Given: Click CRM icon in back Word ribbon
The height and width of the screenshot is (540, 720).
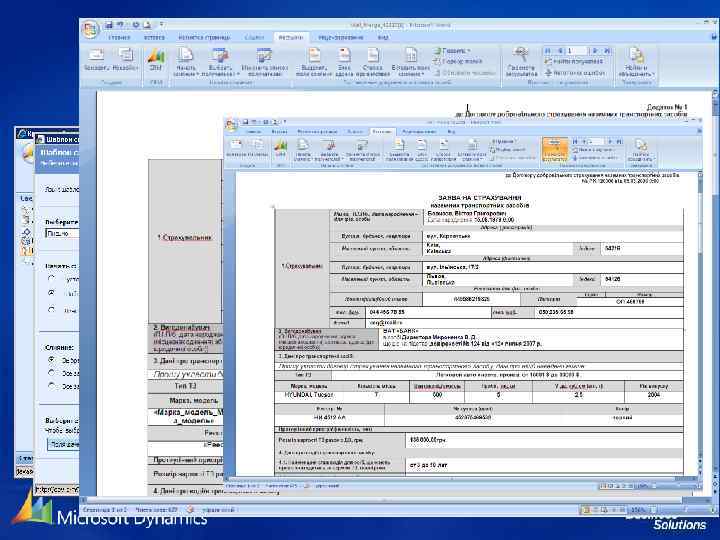Looking at the screenshot, I should click(x=156, y=60).
